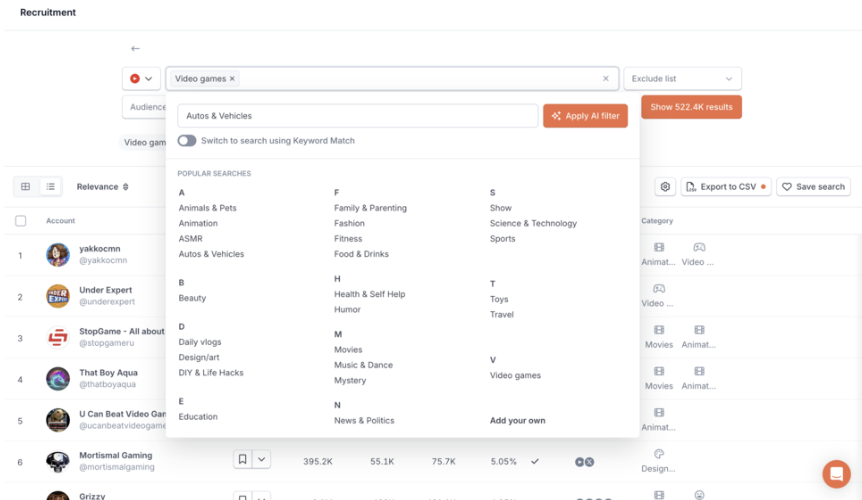The width and height of the screenshot is (862, 500).
Task: Select Food & Drinks category
Action: click(361, 254)
